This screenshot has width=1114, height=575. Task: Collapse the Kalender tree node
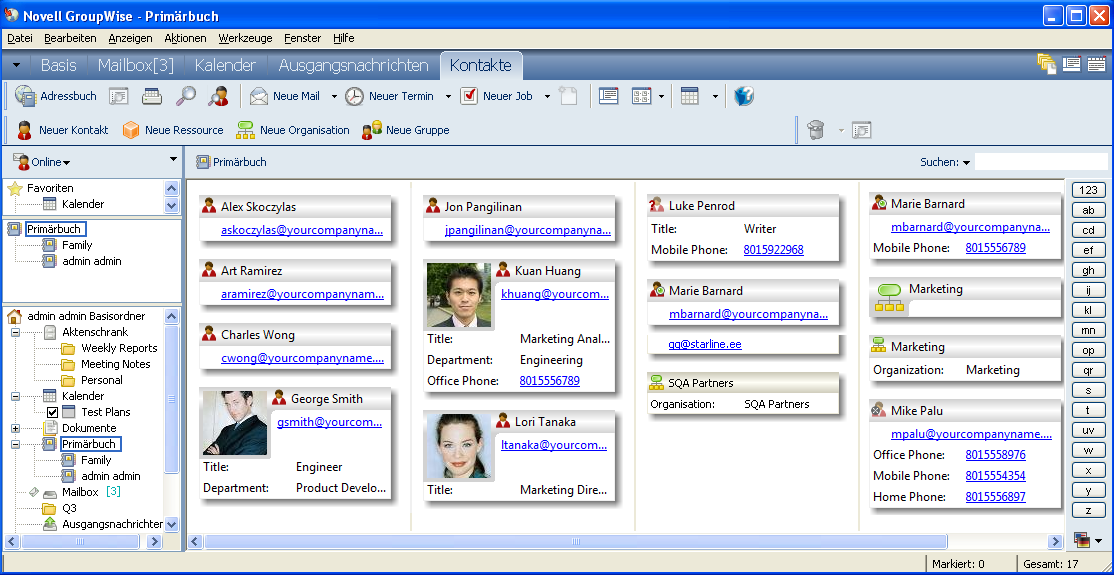[x=15, y=397]
